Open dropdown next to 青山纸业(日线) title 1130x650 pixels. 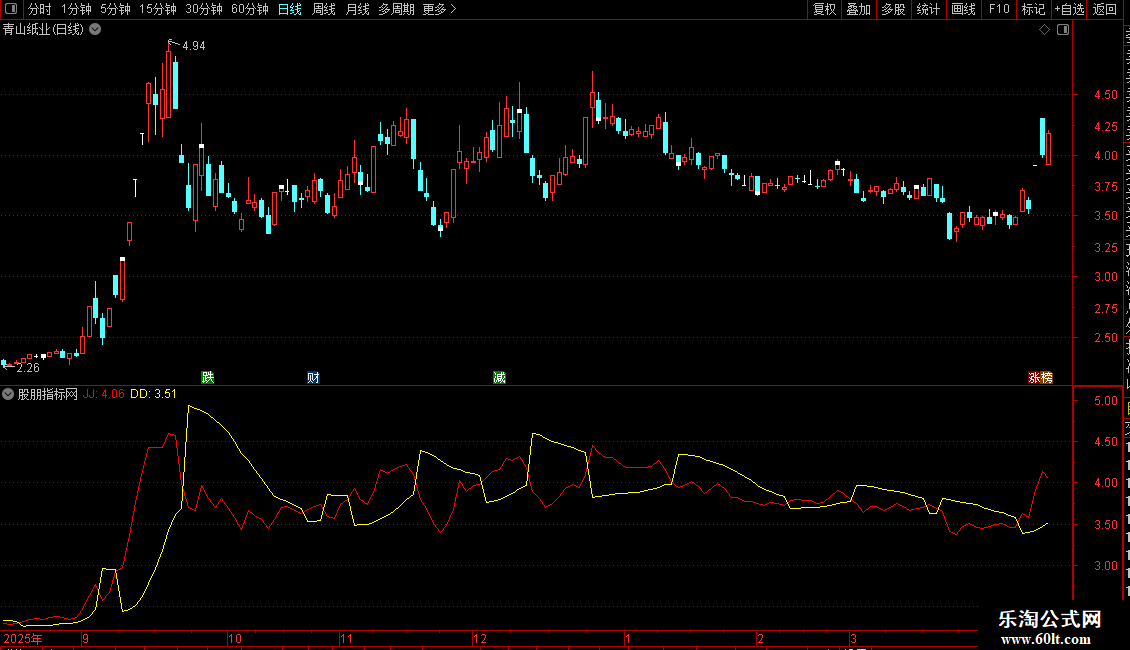point(95,30)
